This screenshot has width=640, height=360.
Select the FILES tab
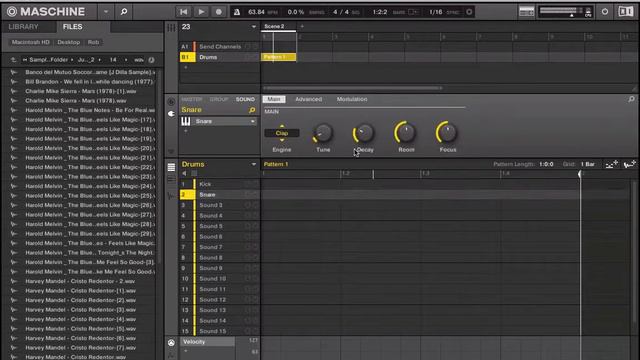coord(73,27)
